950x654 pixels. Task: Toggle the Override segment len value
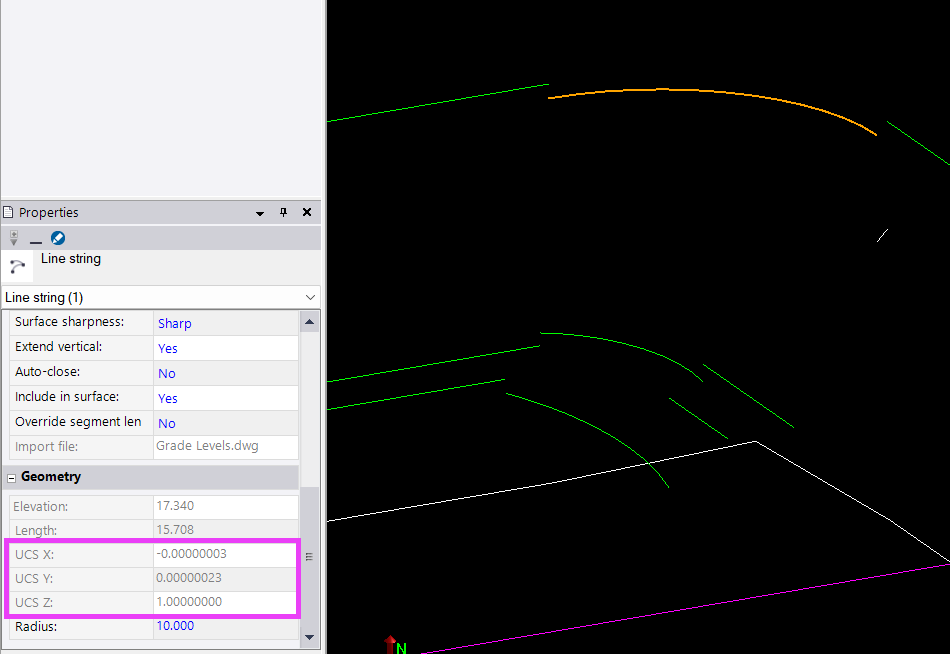tap(225, 423)
